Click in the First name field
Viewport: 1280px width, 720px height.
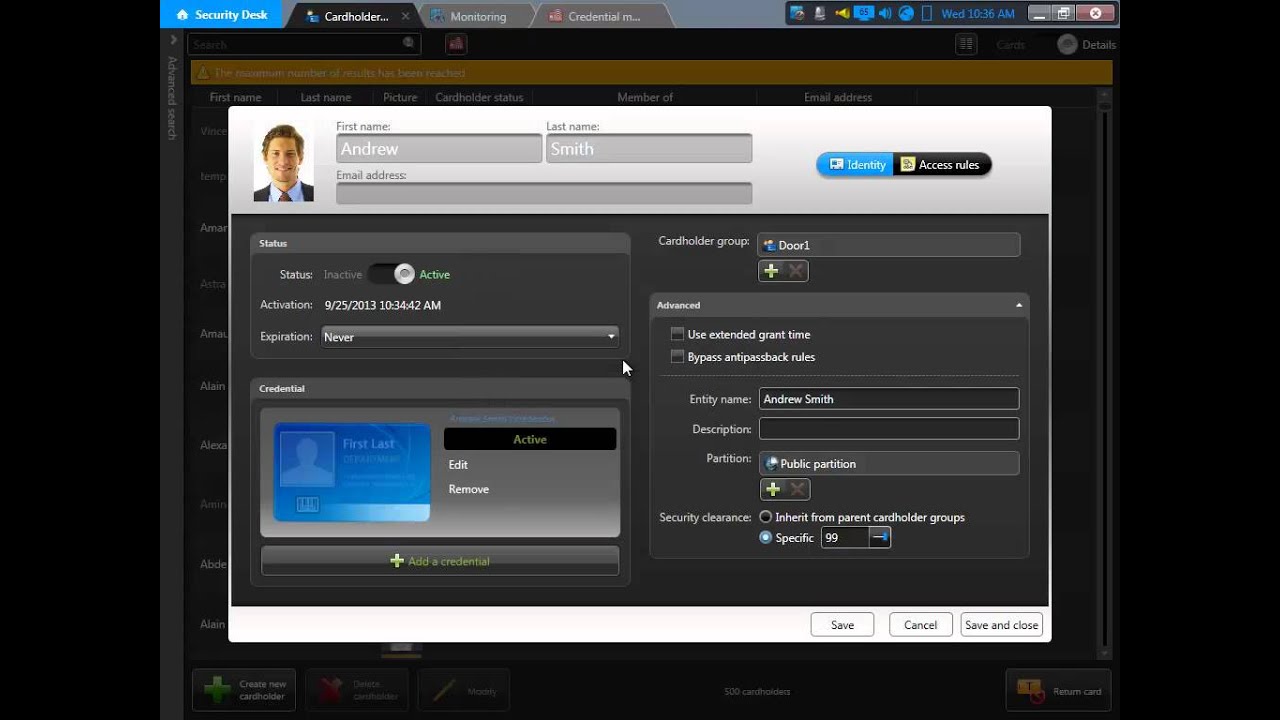coord(439,149)
